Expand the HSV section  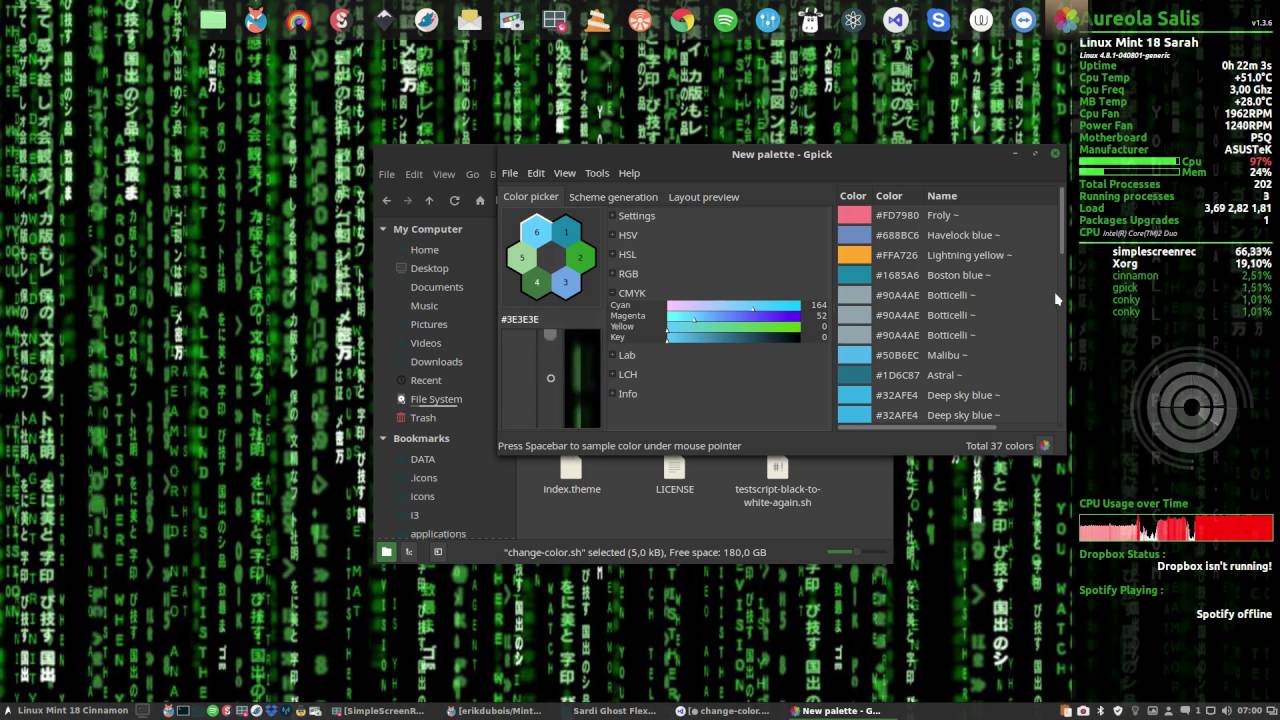pos(612,235)
